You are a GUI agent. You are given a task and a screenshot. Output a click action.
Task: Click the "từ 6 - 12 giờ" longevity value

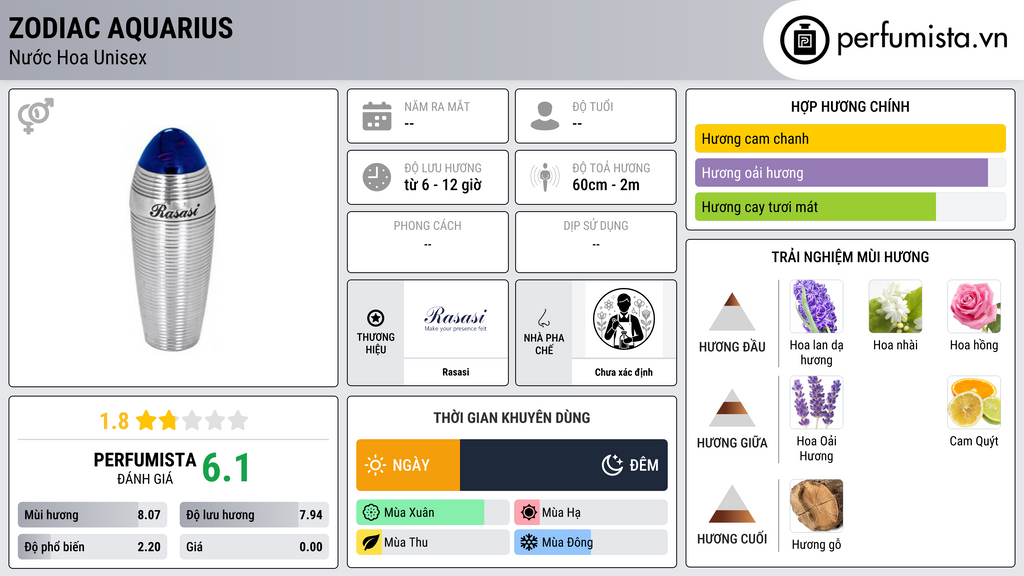[x=443, y=185]
